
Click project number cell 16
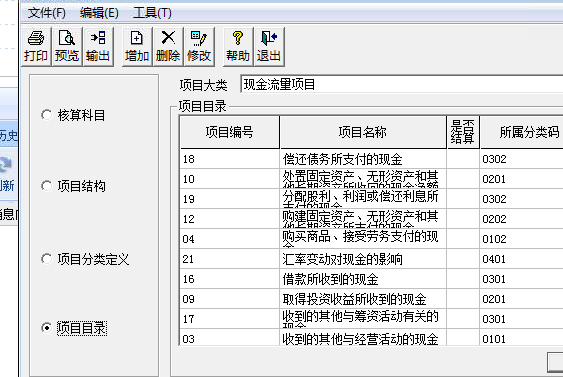[230, 279]
